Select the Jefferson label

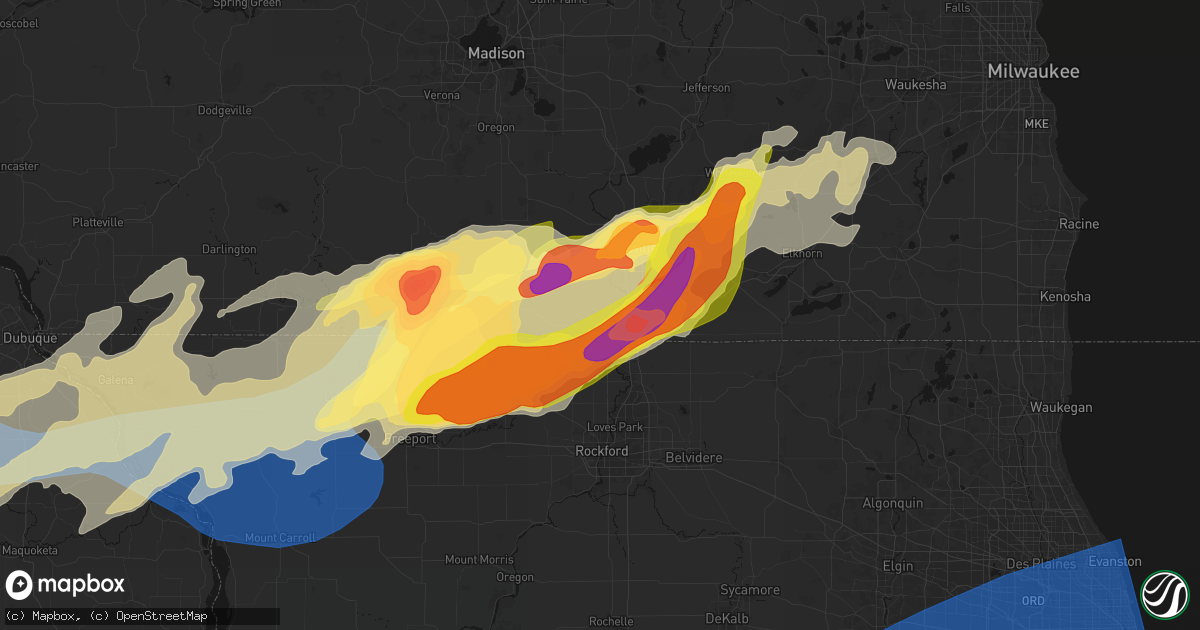[x=706, y=88]
